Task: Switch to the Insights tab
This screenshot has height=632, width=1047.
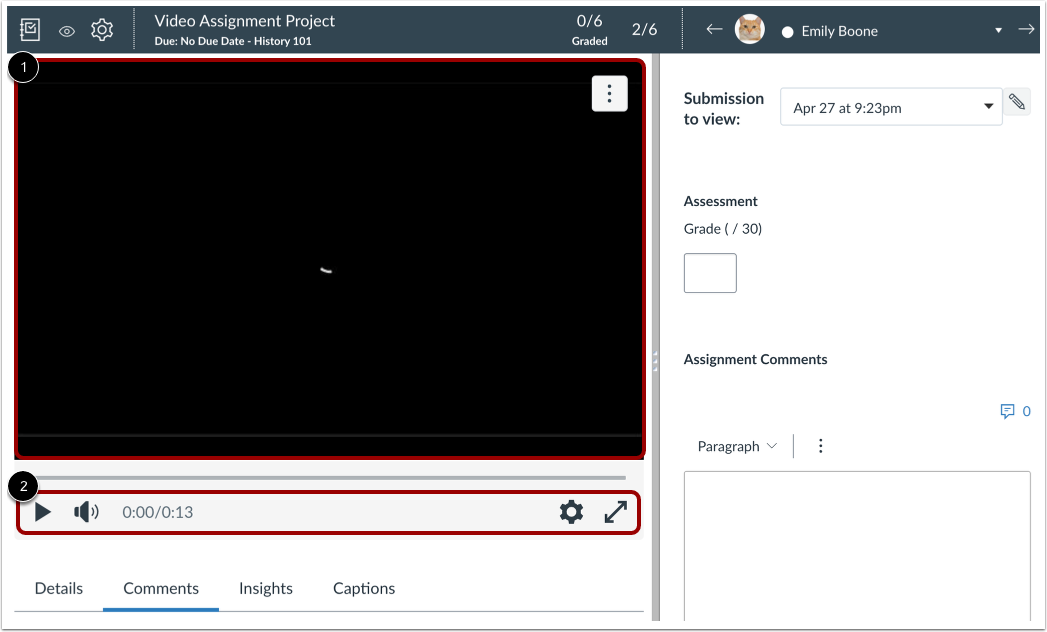Action: tap(266, 589)
